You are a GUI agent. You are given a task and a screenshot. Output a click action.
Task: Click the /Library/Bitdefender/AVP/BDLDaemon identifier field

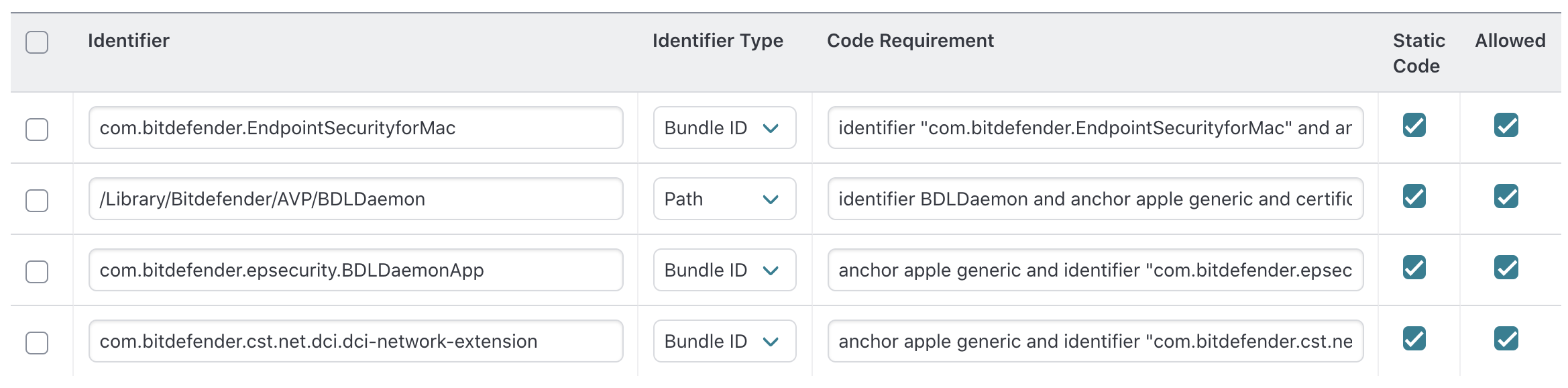(357, 199)
